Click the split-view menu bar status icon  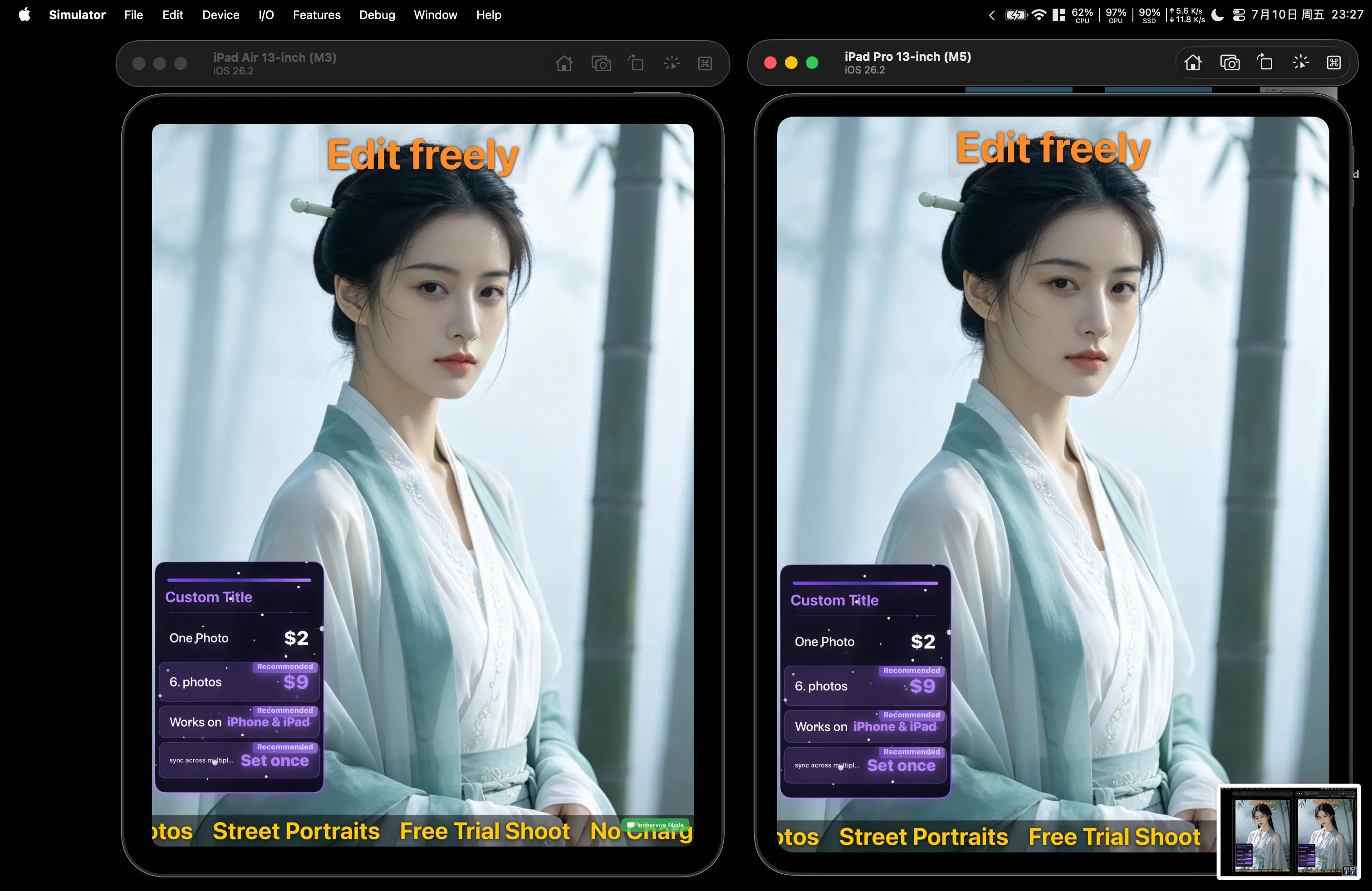point(1059,15)
